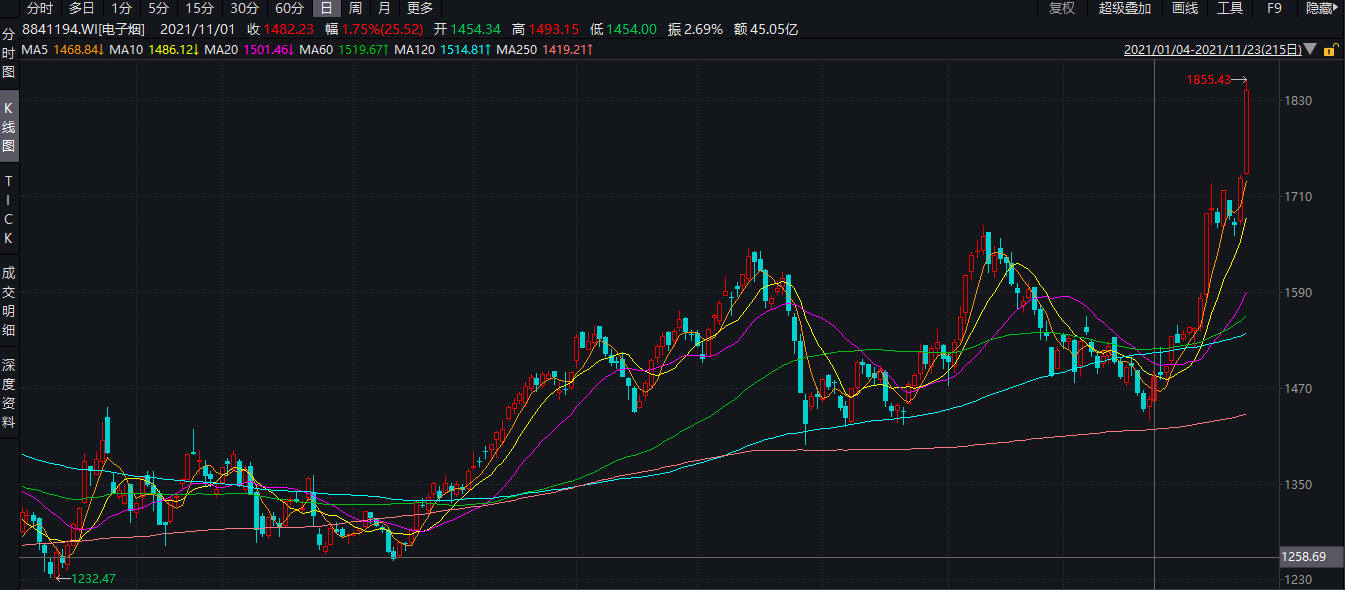The image size is (1345, 590).
Task: Select the 30分 period
Action: (x=244, y=8)
